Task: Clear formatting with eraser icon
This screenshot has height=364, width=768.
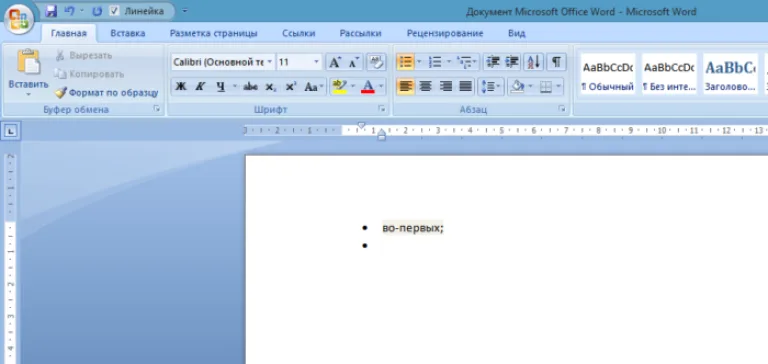Action: tap(376, 62)
